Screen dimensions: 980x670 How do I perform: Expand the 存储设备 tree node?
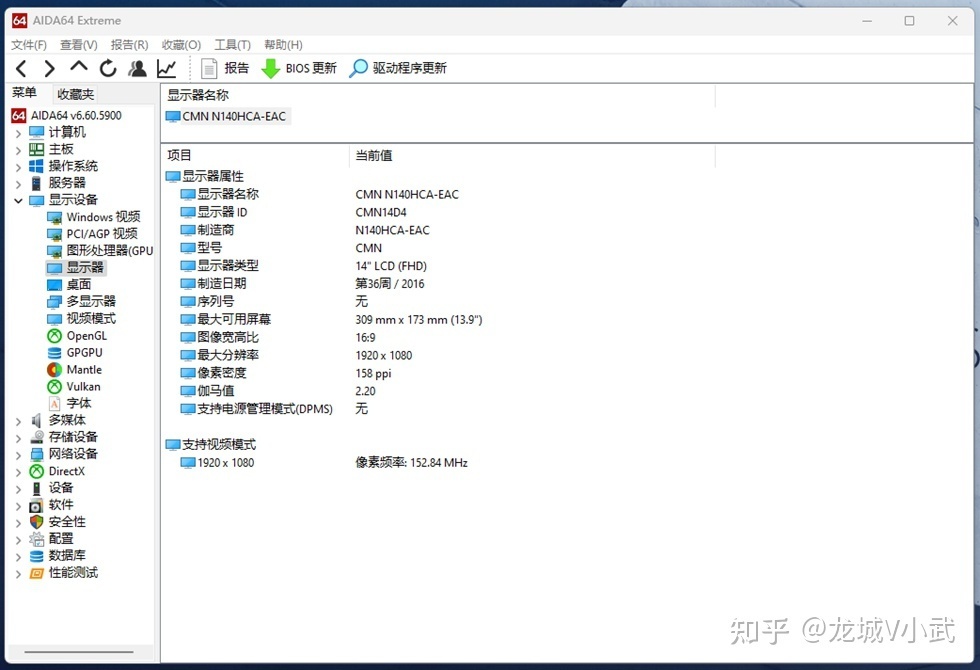pos(18,438)
